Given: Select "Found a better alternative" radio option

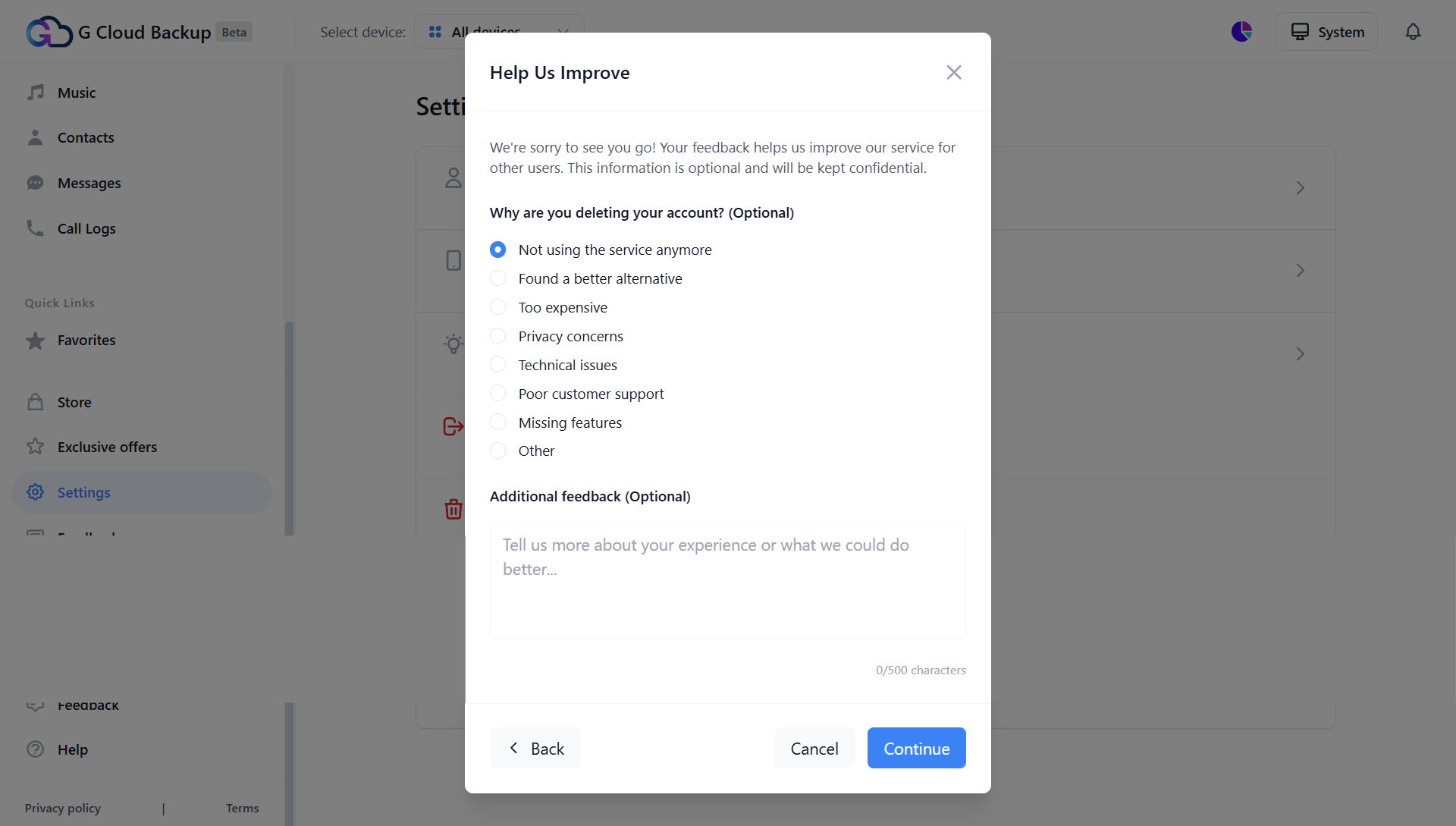Looking at the screenshot, I should [x=498, y=278].
